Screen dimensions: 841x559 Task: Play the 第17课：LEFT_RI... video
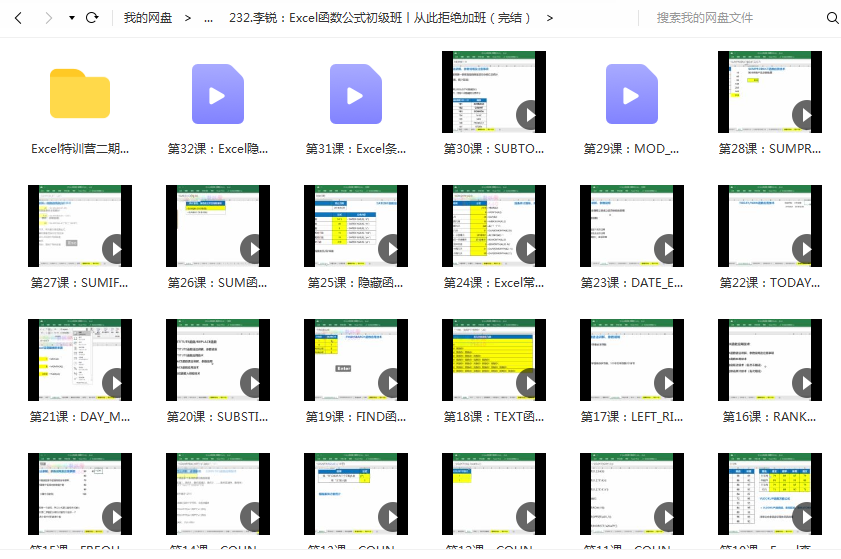(x=632, y=360)
